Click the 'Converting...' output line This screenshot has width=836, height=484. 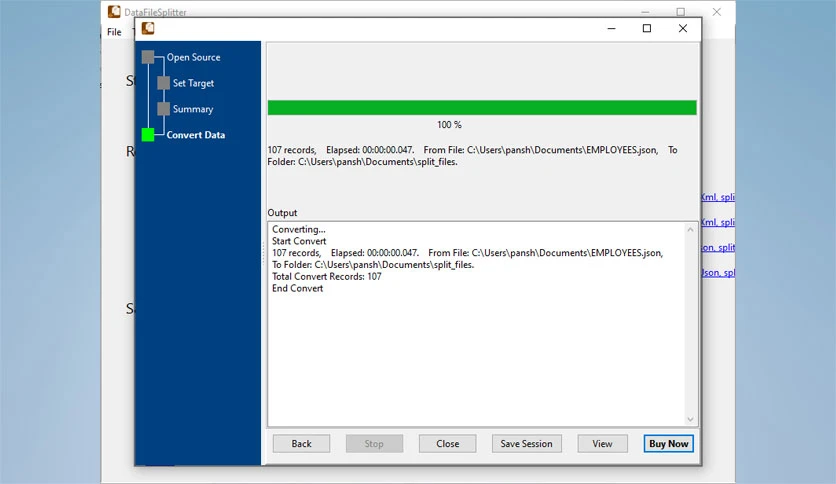pyautogui.click(x=299, y=229)
